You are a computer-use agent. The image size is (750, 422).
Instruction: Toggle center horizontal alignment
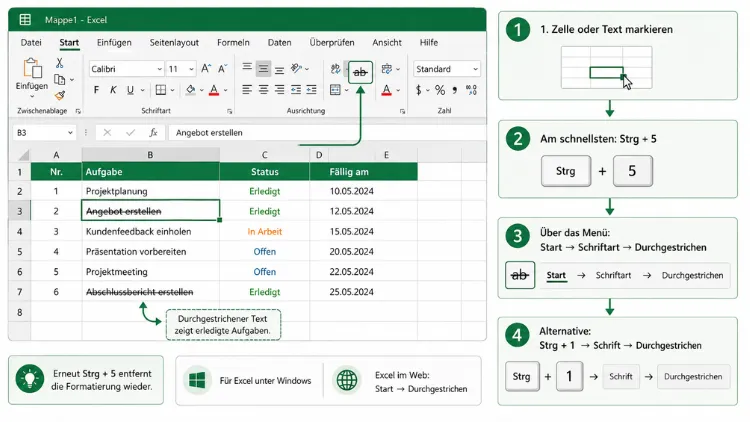click(263, 89)
